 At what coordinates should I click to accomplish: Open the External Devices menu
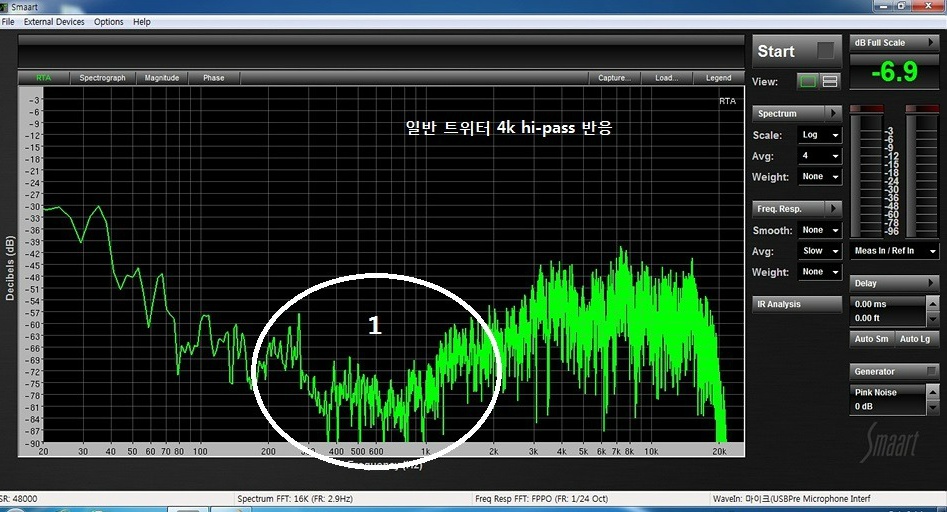[54, 21]
